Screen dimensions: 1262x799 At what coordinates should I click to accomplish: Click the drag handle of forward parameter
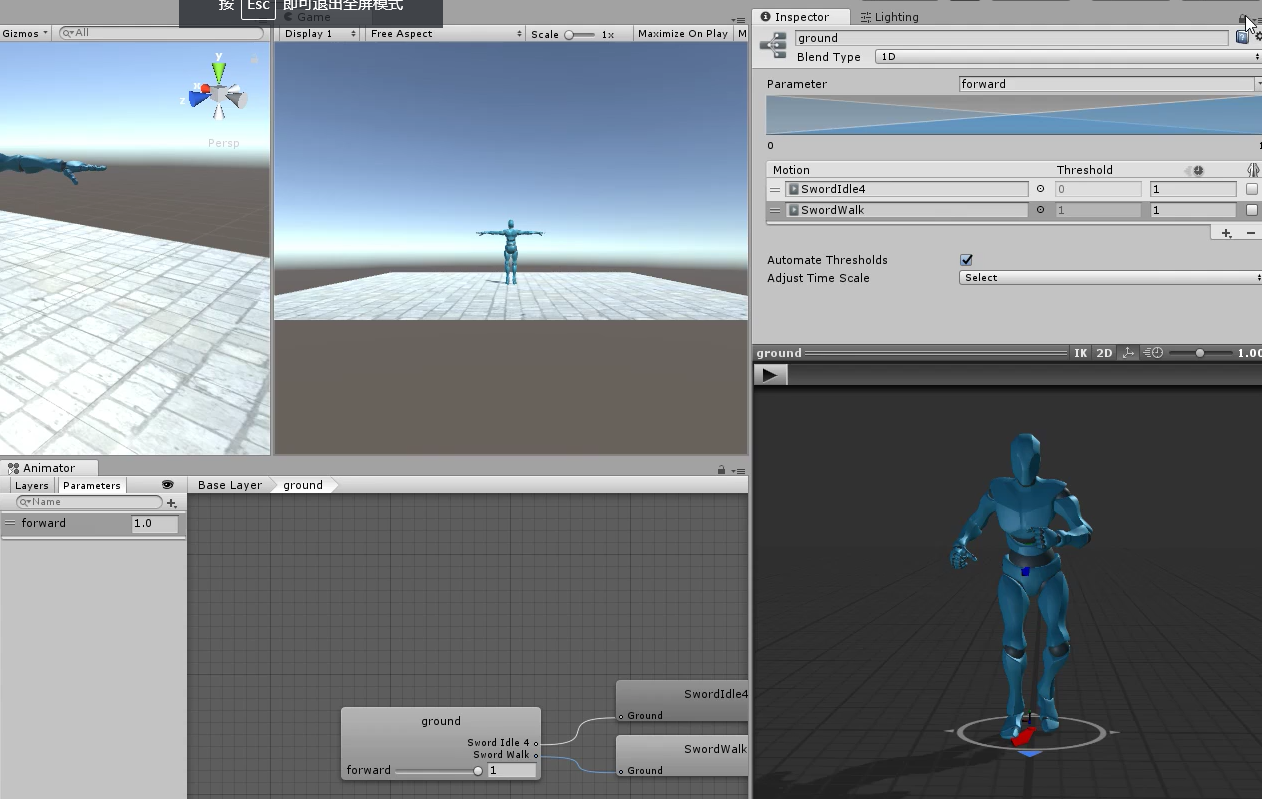coord(10,523)
